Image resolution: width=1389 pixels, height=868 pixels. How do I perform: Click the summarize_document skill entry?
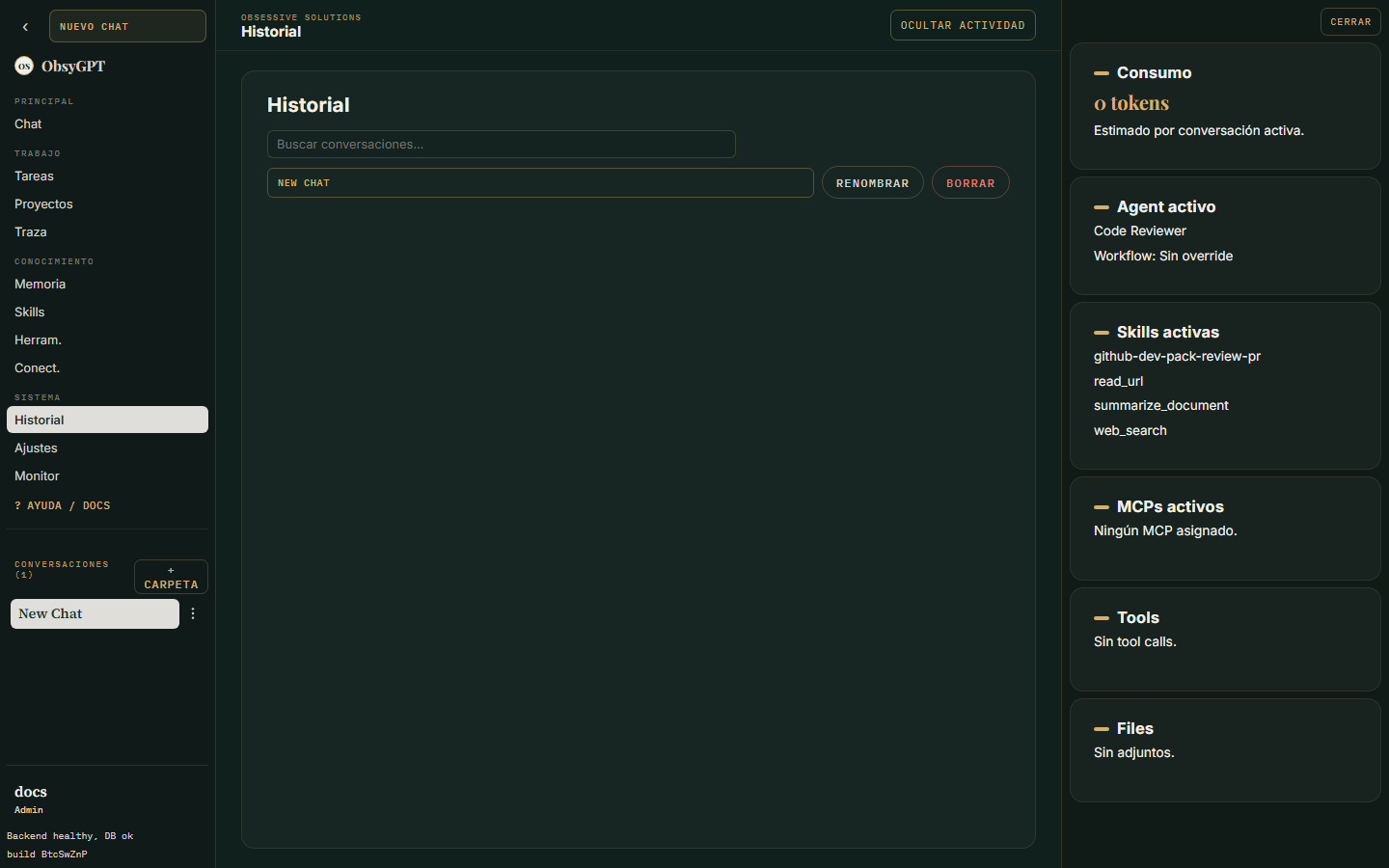coord(1161,406)
